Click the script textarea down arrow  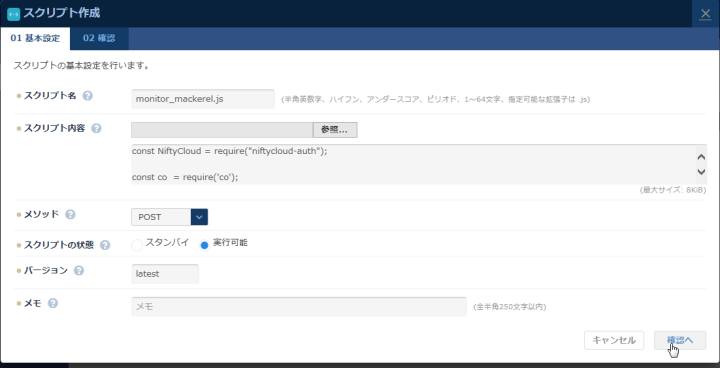coord(701,172)
